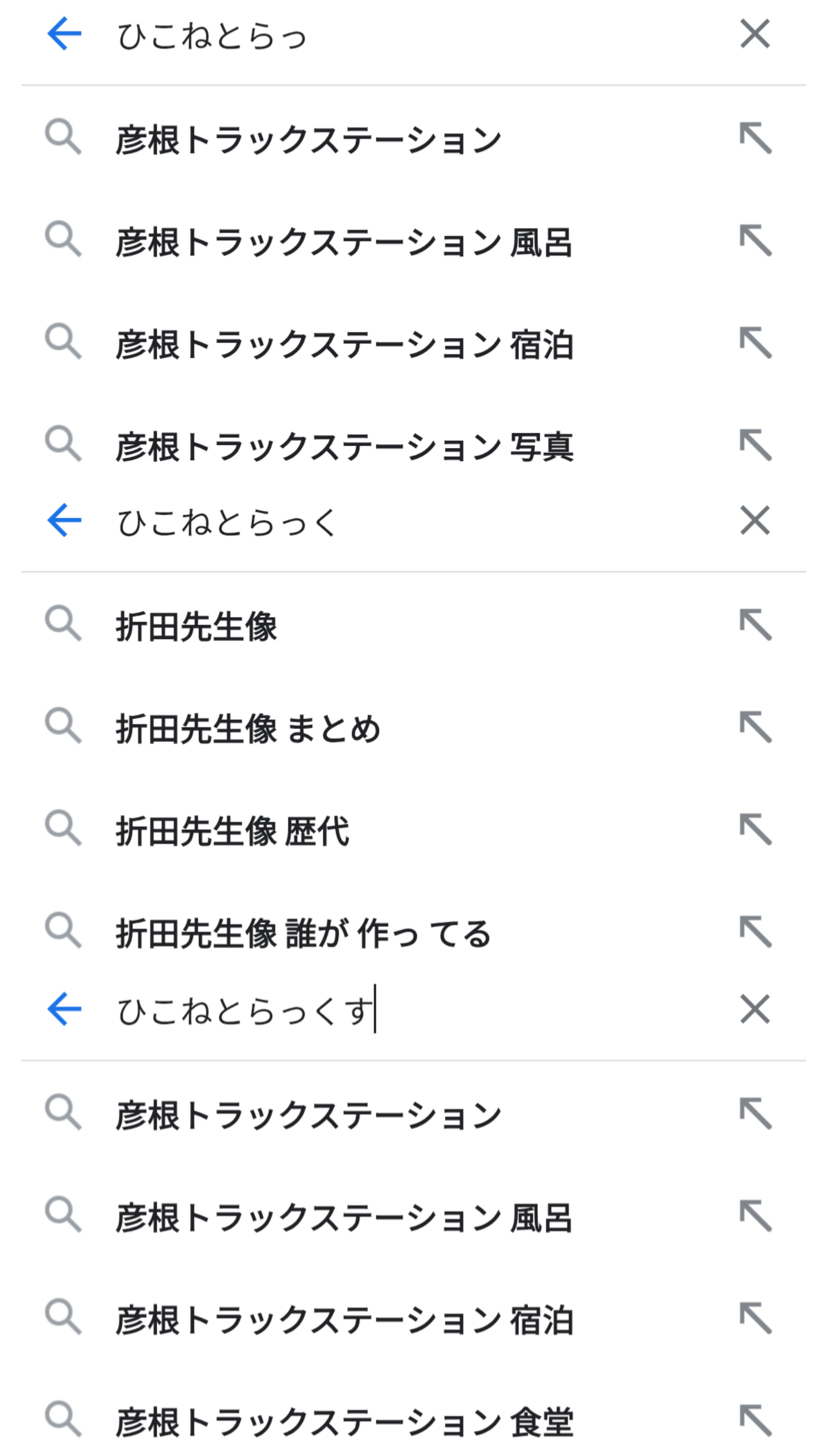Clear the search field reading 'ひこねとらっく'
Viewport: 819px width, 1456px height.
(755, 521)
